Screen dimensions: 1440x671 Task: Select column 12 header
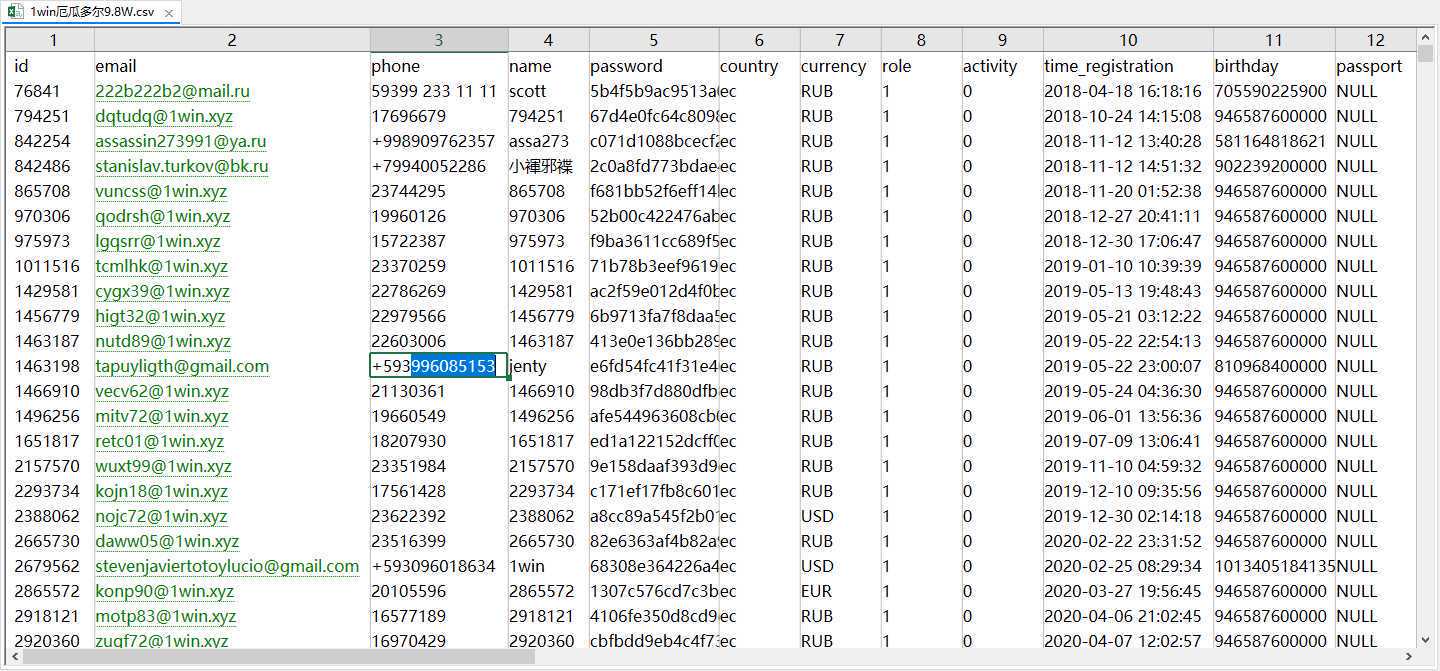pyautogui.click(x=1376, y=40)
